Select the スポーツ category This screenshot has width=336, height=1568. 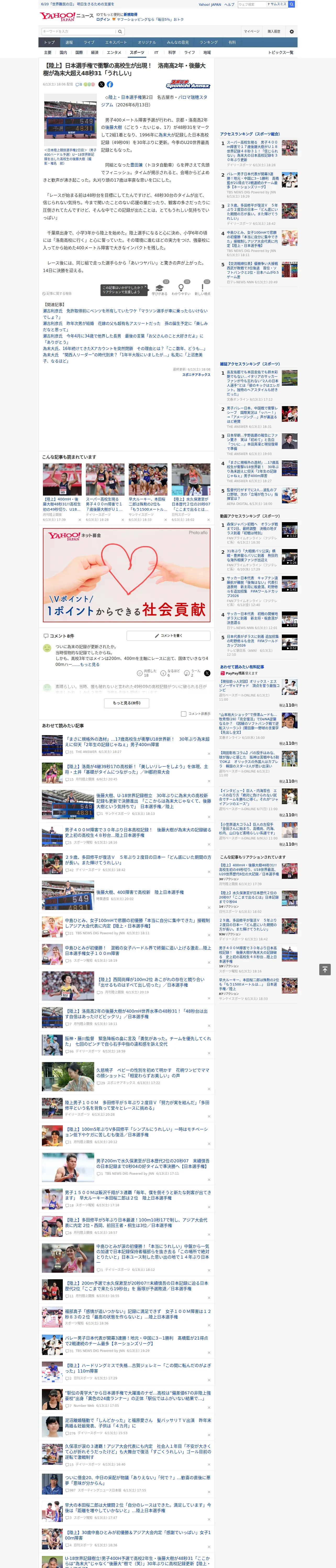(x=137, y=52)
